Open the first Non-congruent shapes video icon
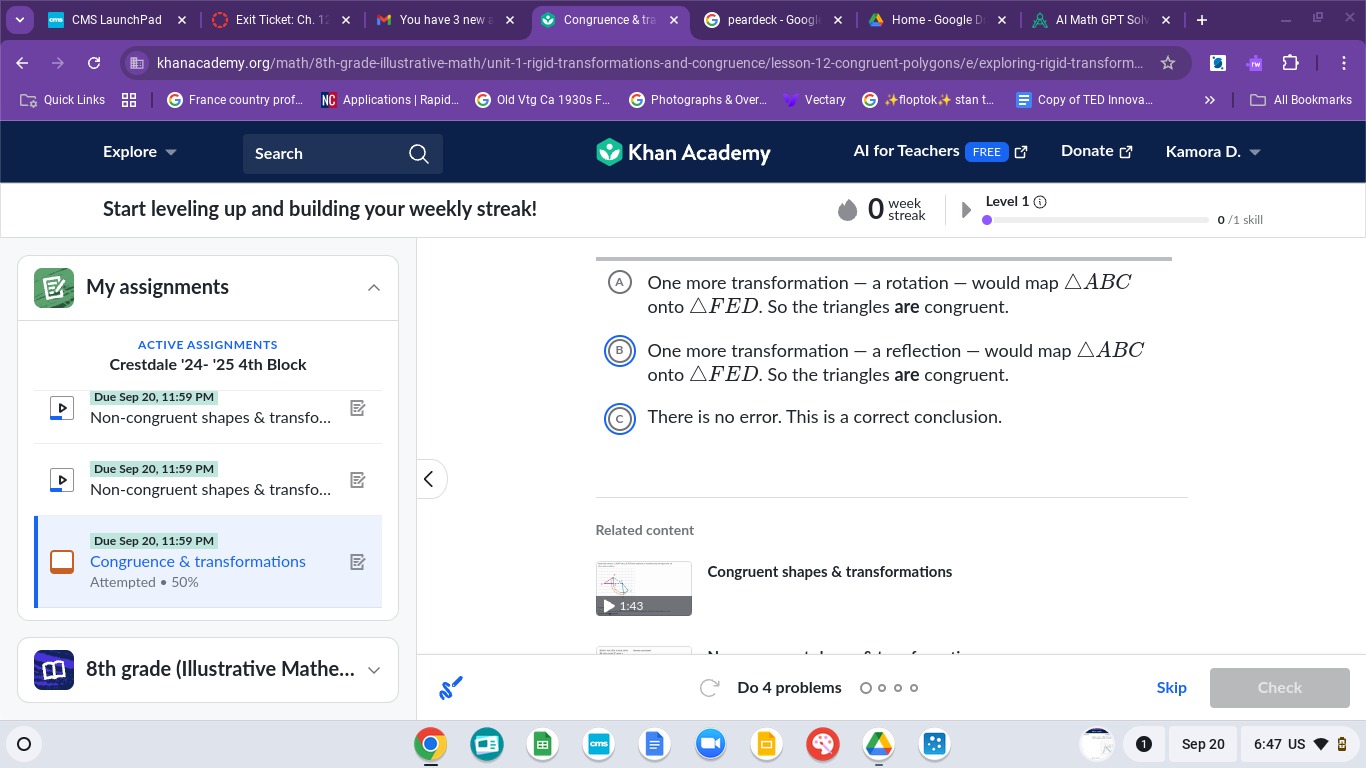 tap(62, 408)
